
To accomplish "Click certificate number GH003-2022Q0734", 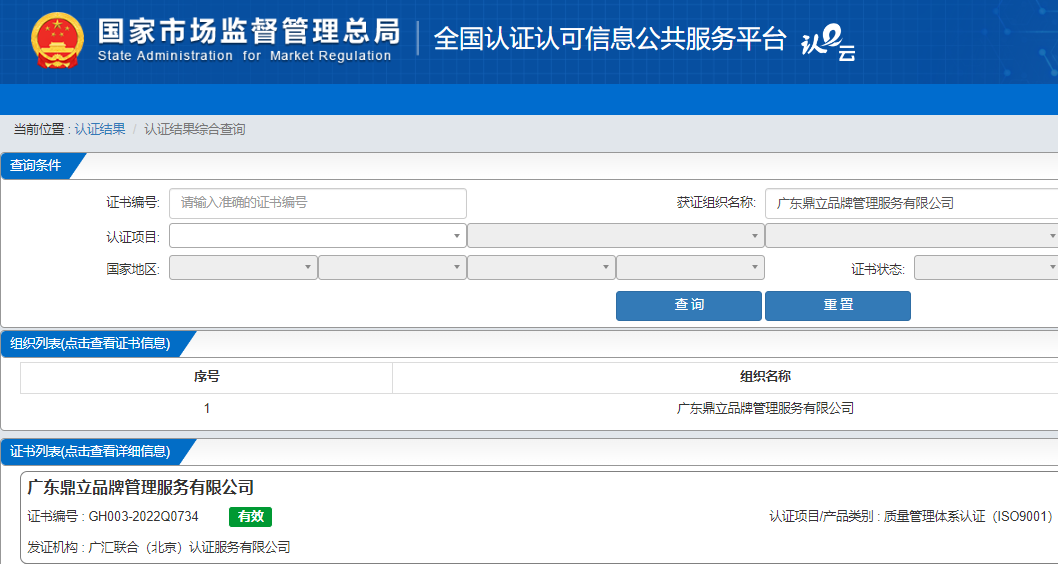I will pyautogui.click(x=144, y=517).
